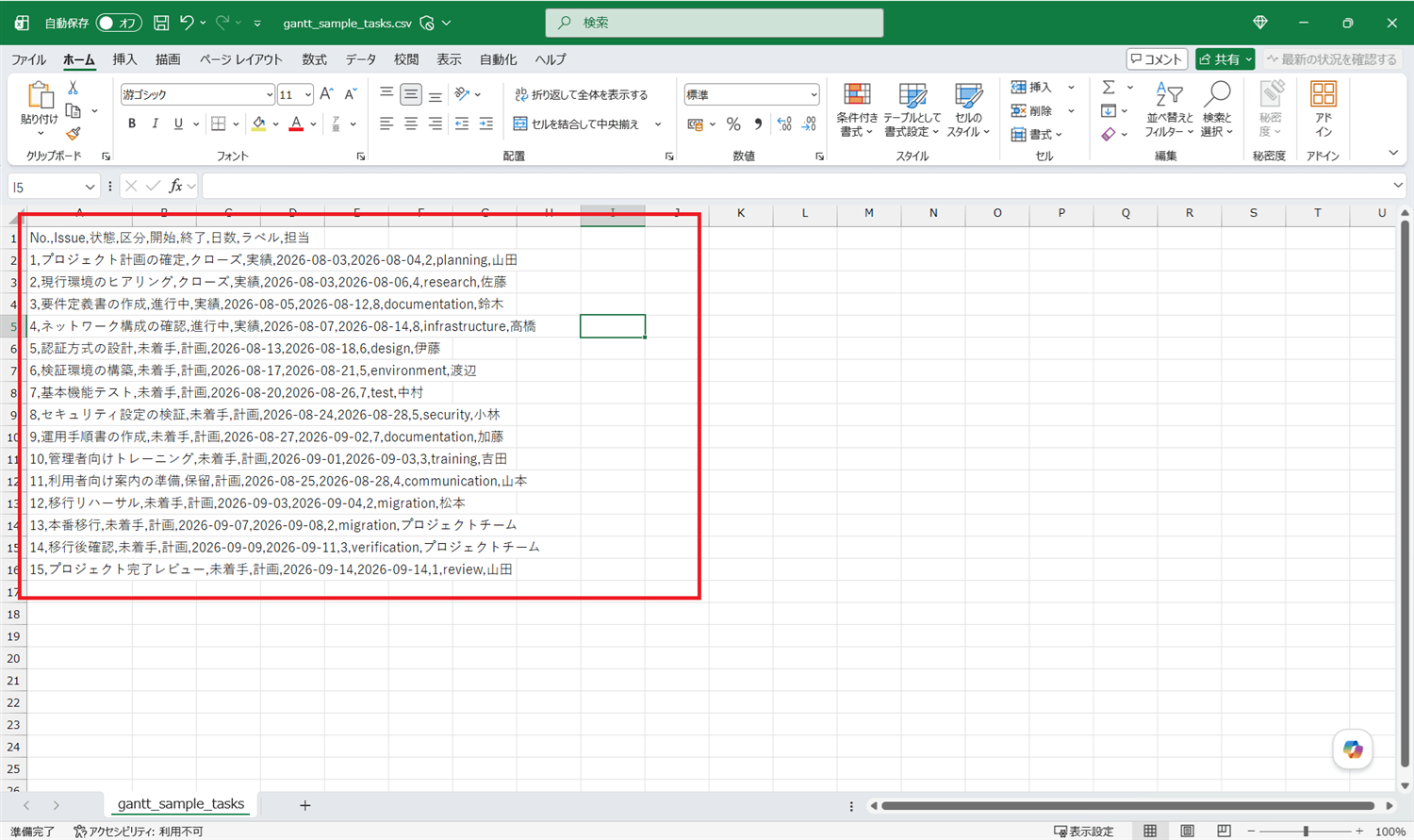This screenshot has width=1414, height=840.
Task: Toggle middle vertical alignment
Action: point(411,94)
